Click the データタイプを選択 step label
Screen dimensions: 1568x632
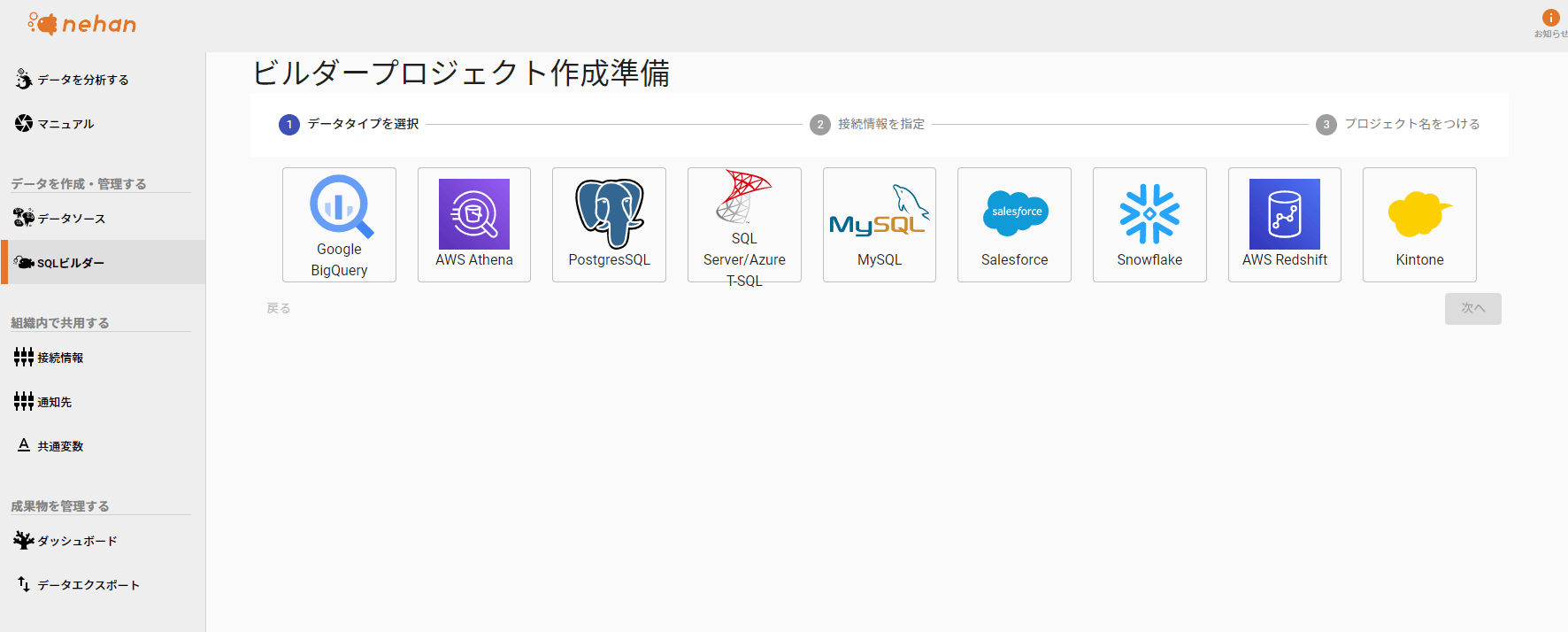363,124
